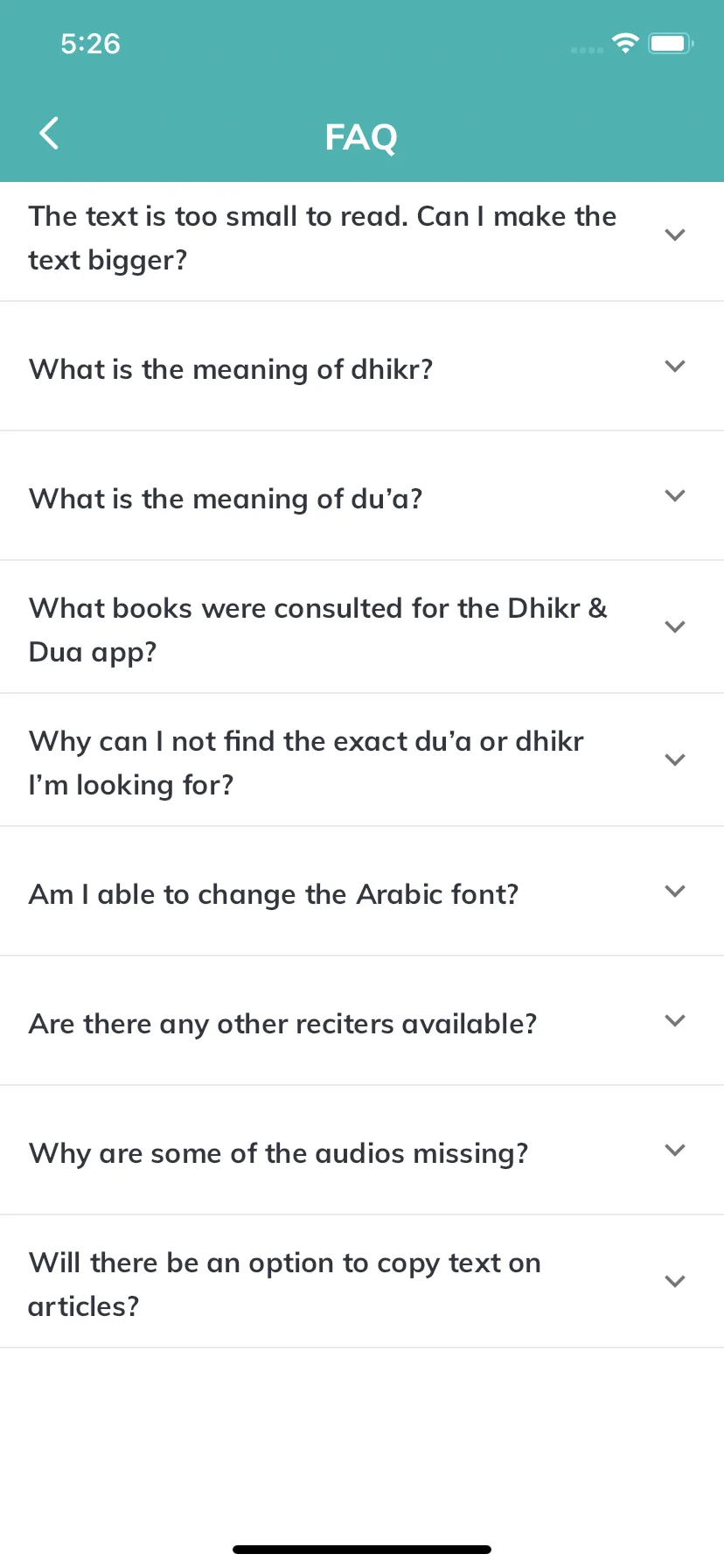
Task: Expand chevron beside meaning of dhikr
Action: tap(674, 366)
